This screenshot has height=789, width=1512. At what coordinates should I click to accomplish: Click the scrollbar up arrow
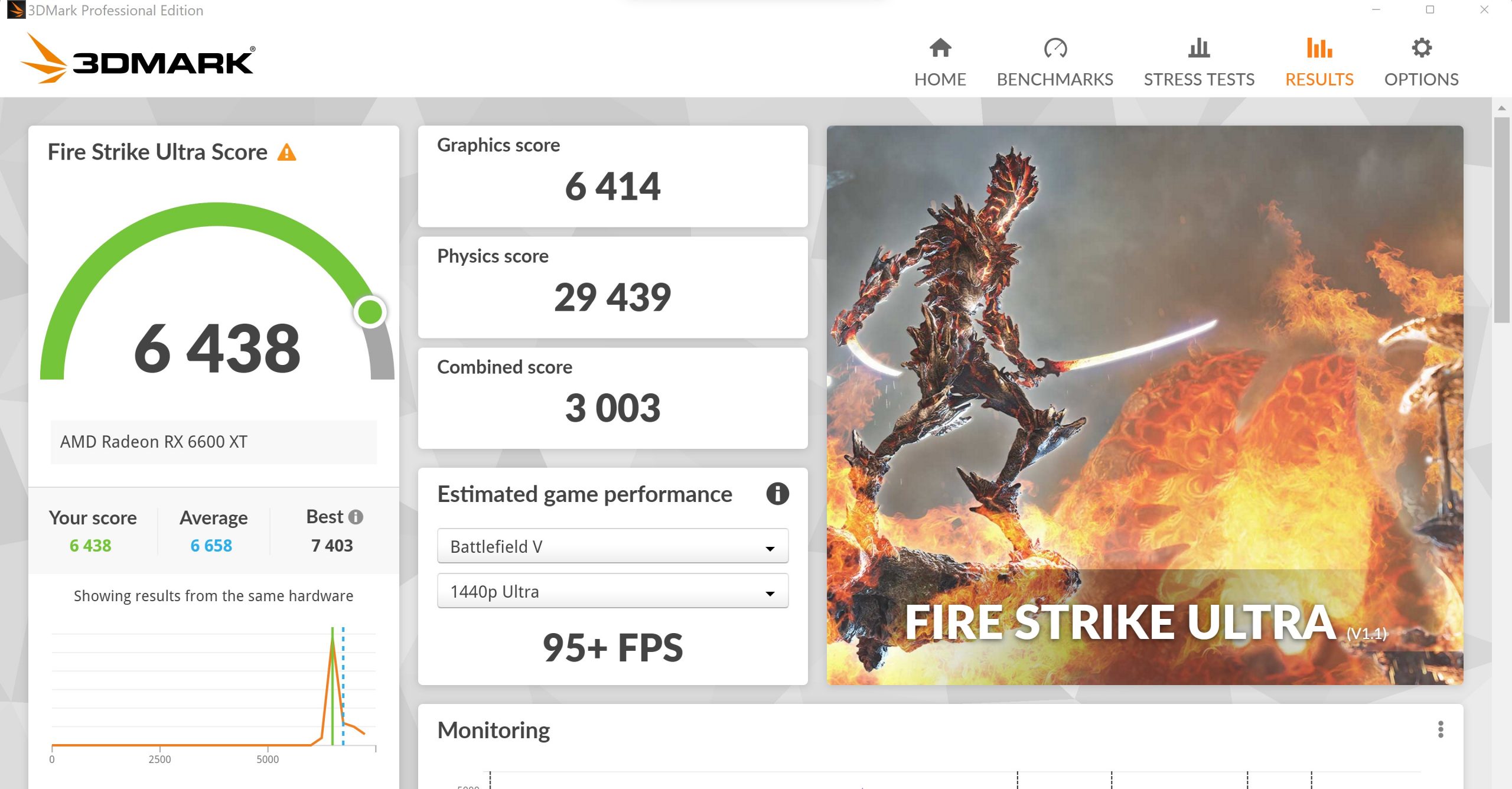pyautogui.click(x=1501, y=108)
